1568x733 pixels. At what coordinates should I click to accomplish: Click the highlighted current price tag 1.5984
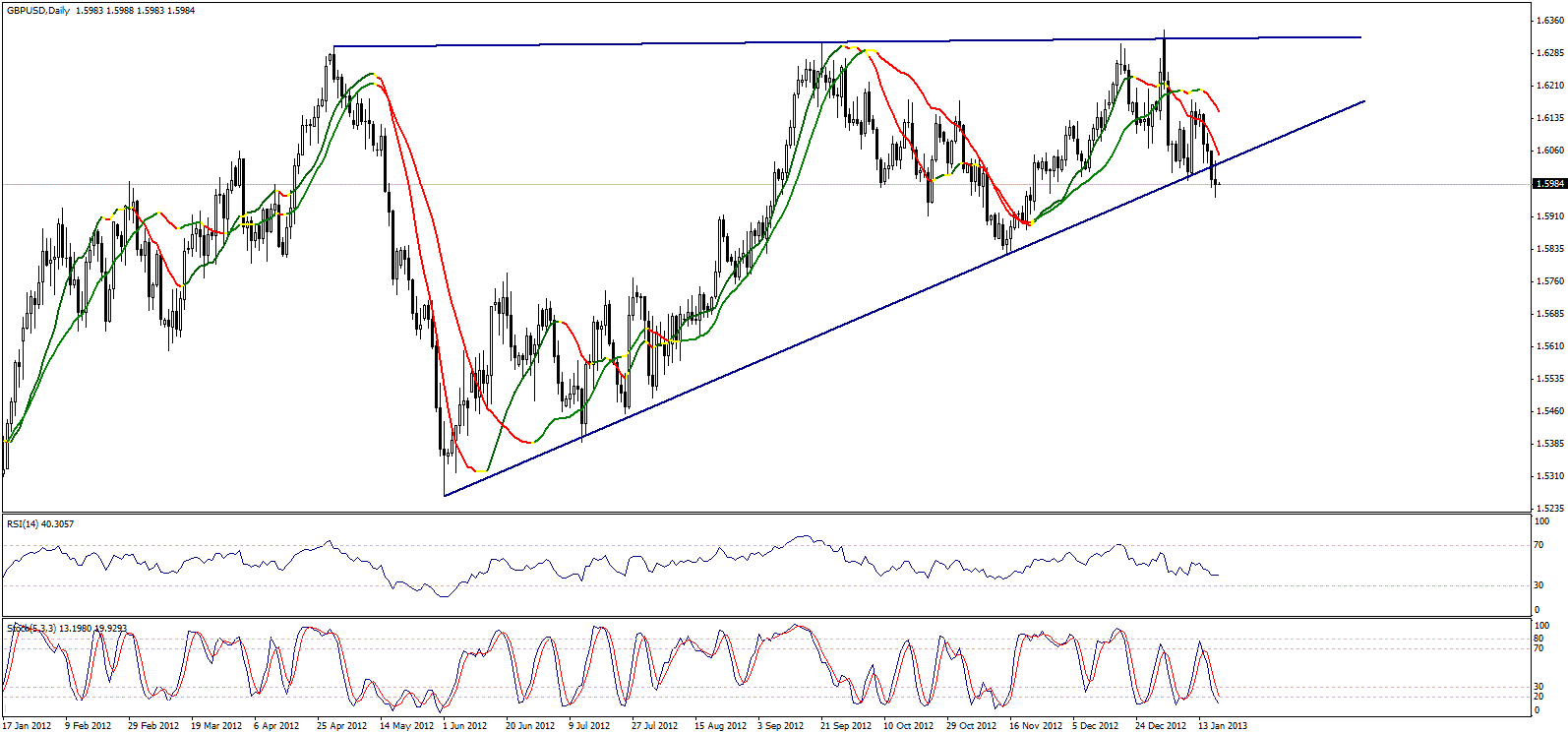pyautogui.click(x=1549, y=184)
